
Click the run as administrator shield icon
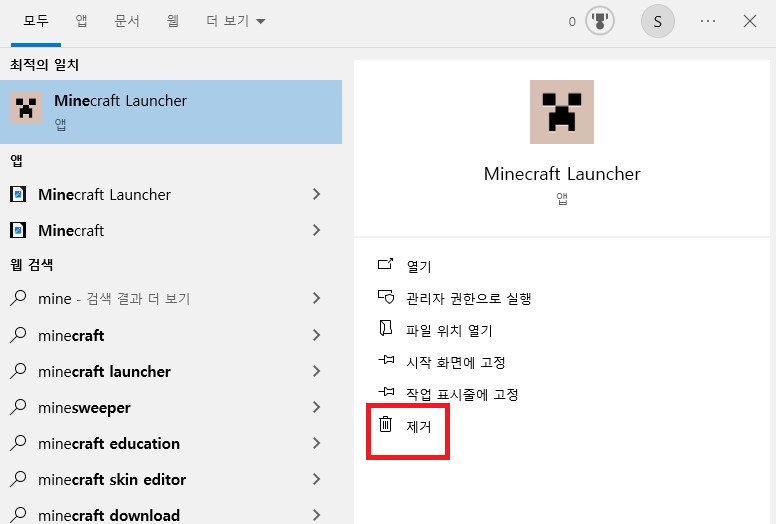click(386, 297)
